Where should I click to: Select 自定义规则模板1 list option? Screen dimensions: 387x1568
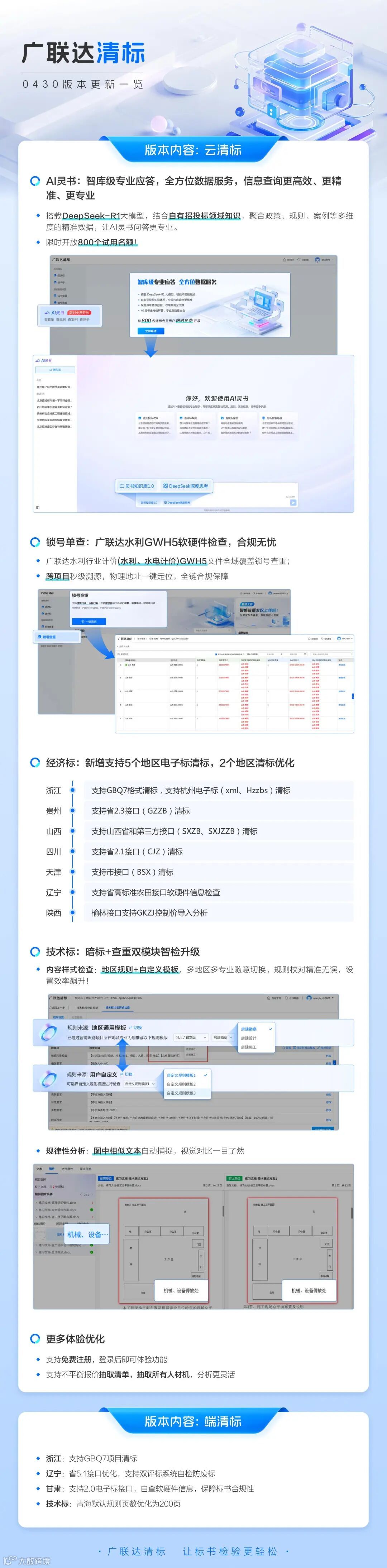pos(187,1075)
